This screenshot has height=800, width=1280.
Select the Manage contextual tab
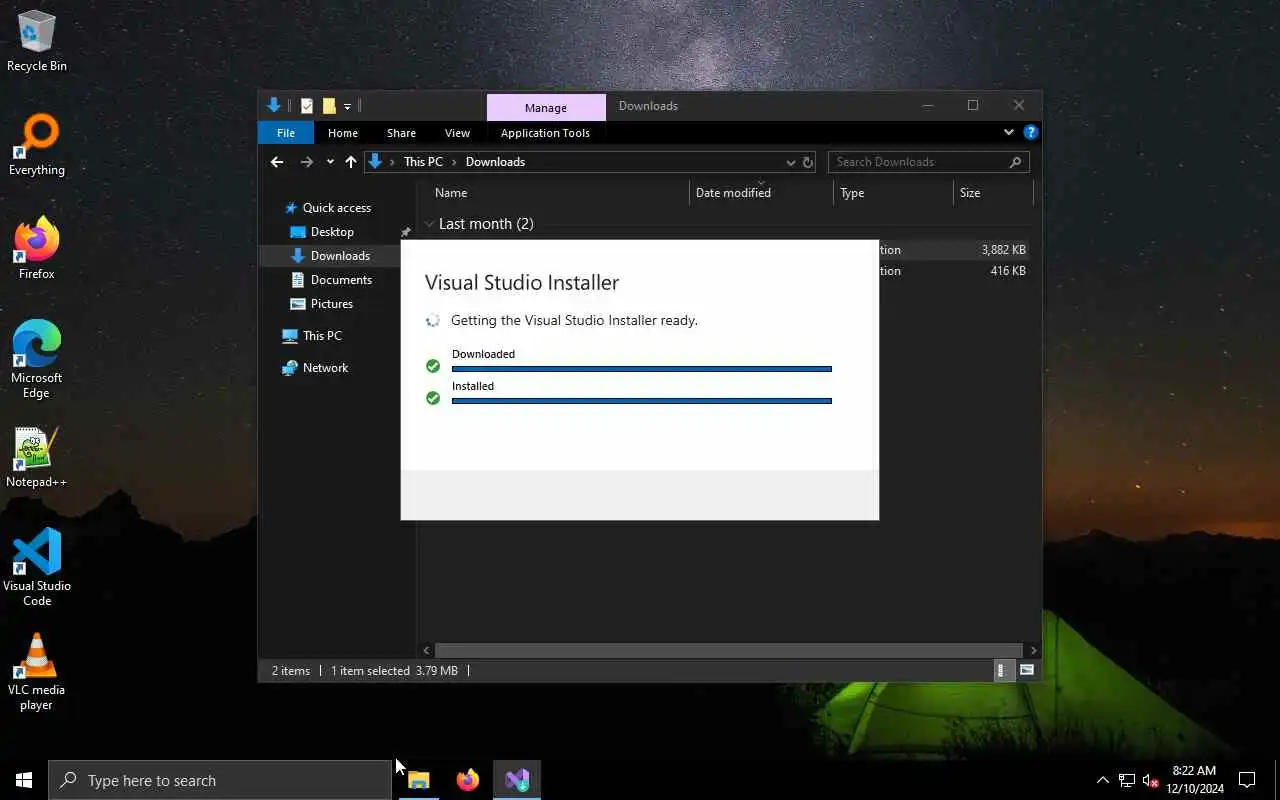tap(546, 107)
